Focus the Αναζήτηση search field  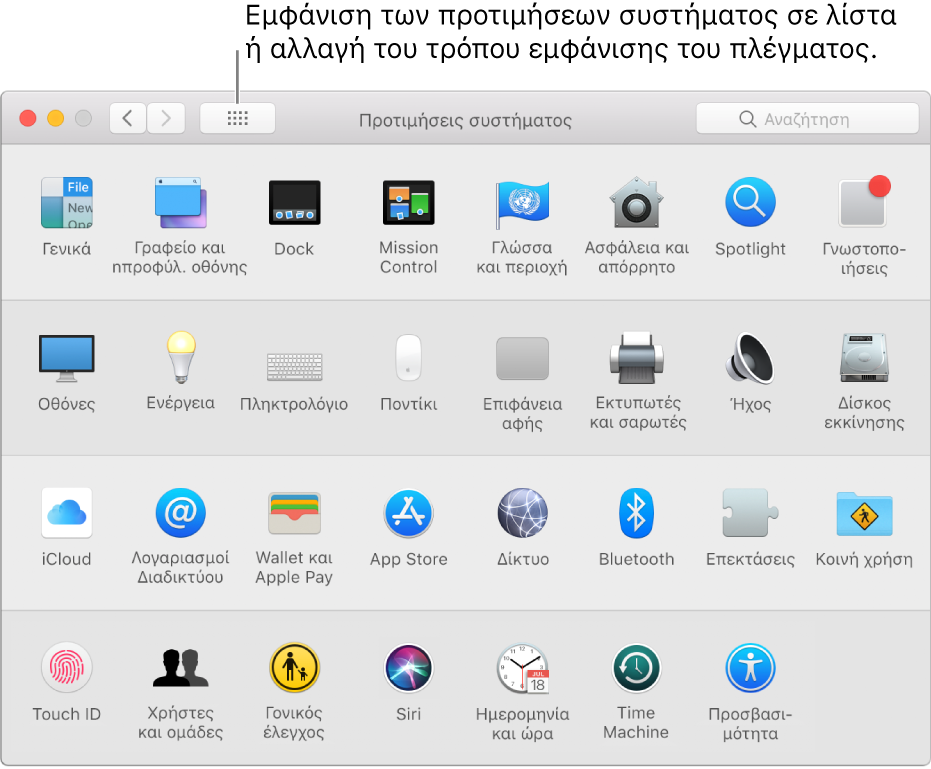(808, 119)
